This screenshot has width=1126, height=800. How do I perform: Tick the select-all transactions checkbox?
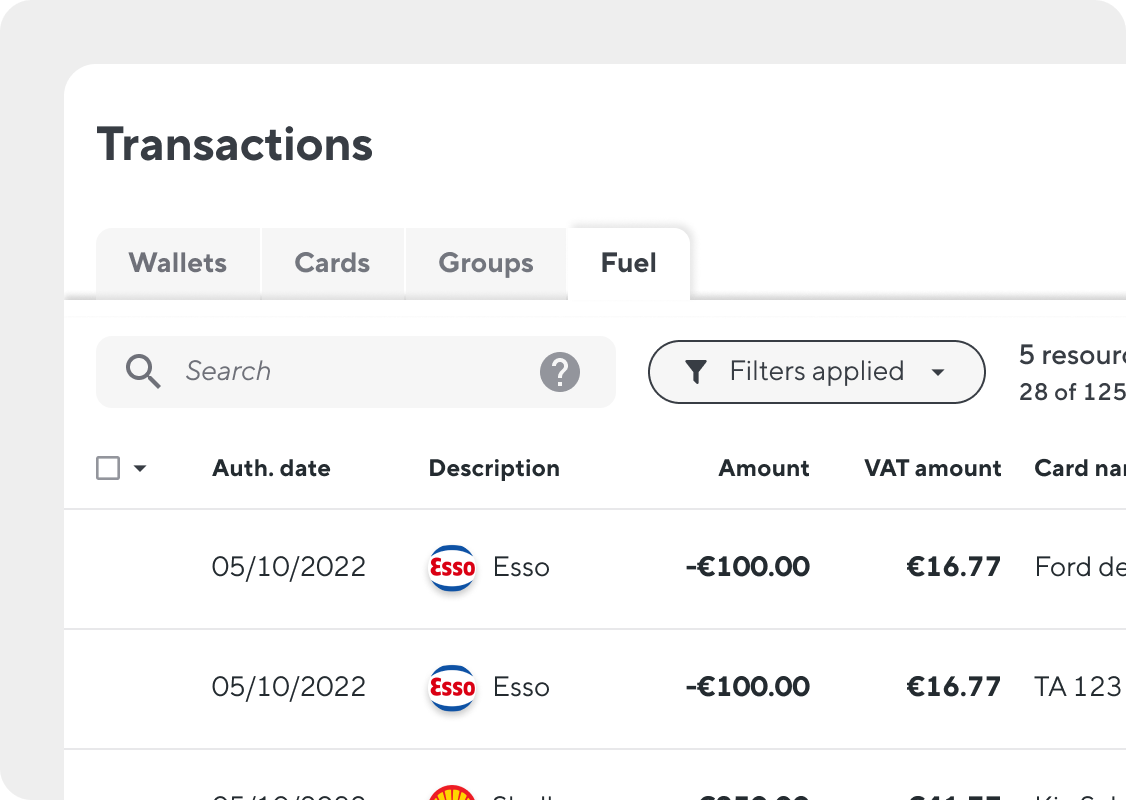coord(108,468)
